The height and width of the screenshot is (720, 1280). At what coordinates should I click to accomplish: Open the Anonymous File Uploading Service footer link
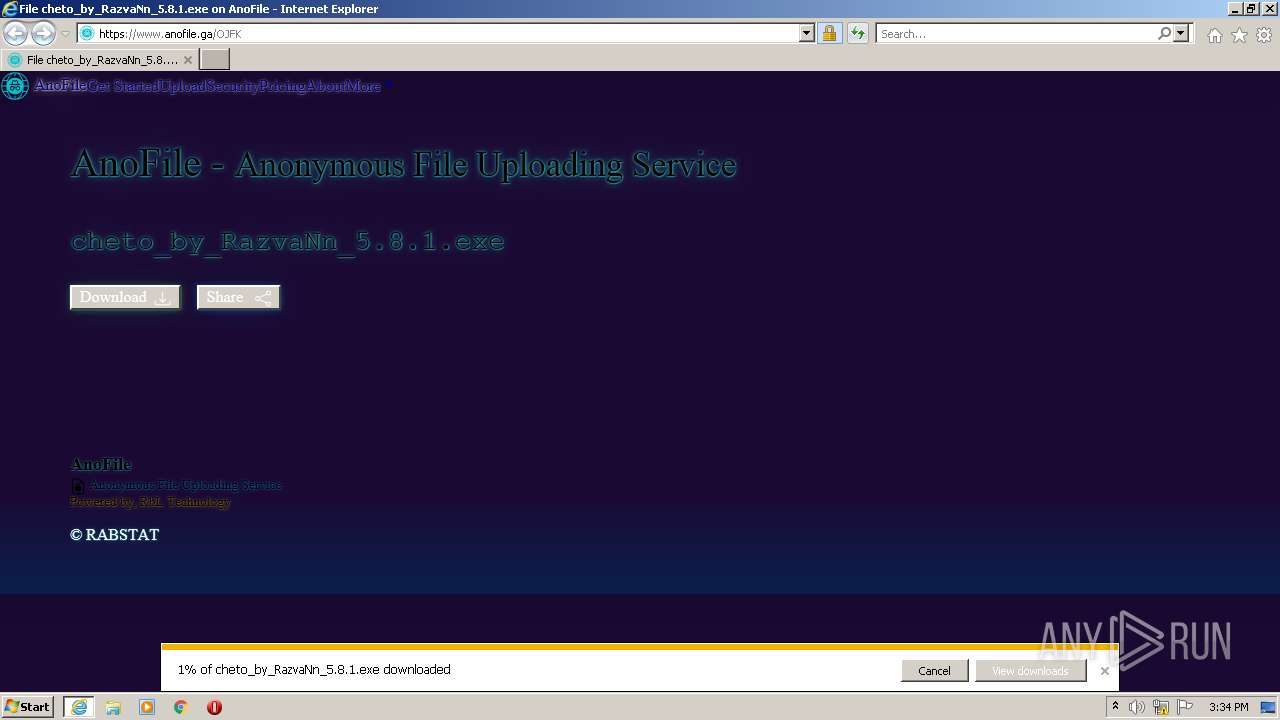click(x=186, y=485)
